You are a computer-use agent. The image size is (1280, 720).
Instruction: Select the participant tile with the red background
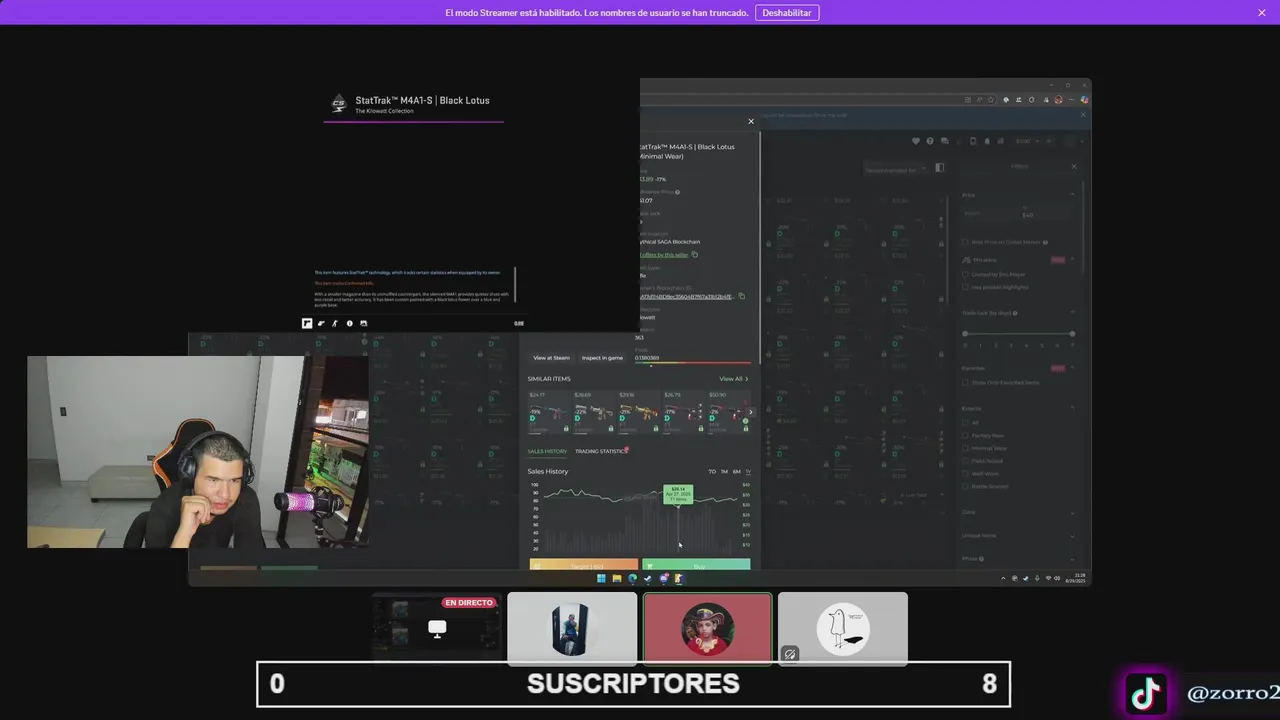[708, 628]
